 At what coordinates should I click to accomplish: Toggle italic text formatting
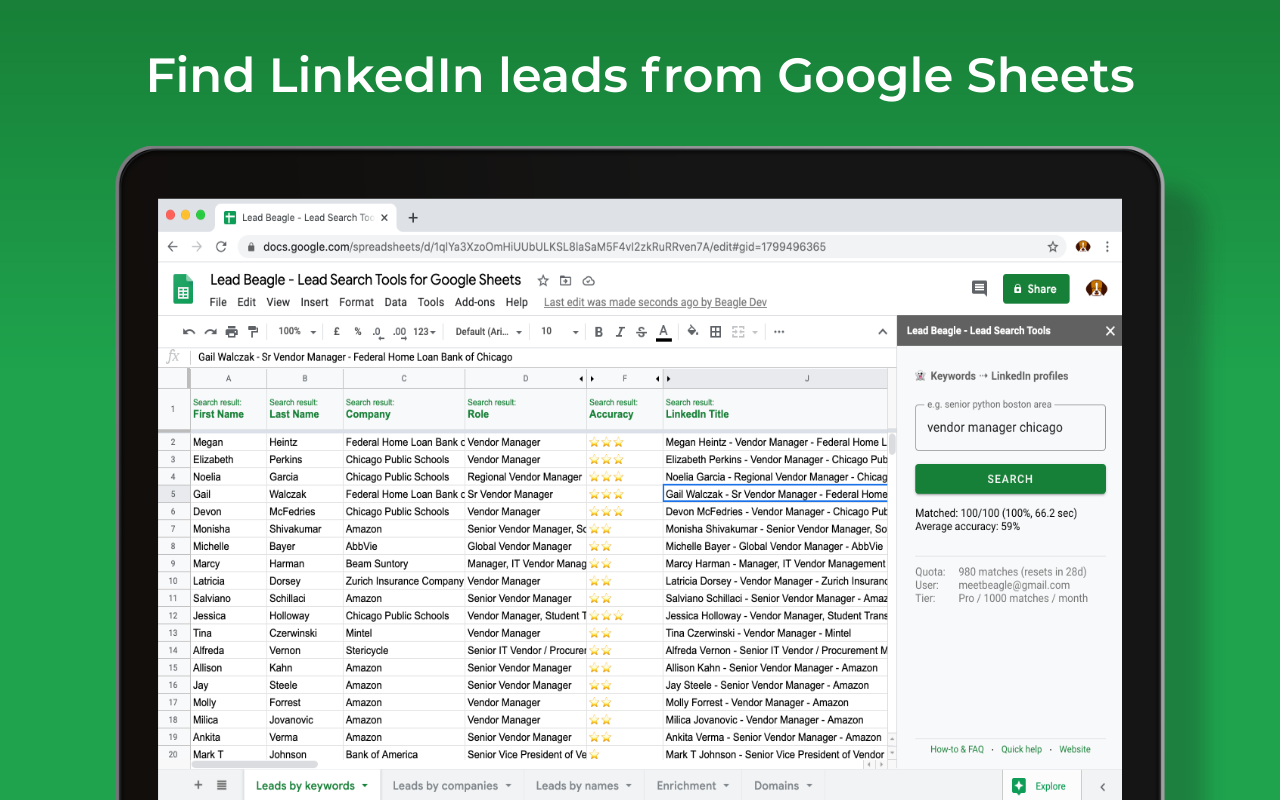[620, 332]
